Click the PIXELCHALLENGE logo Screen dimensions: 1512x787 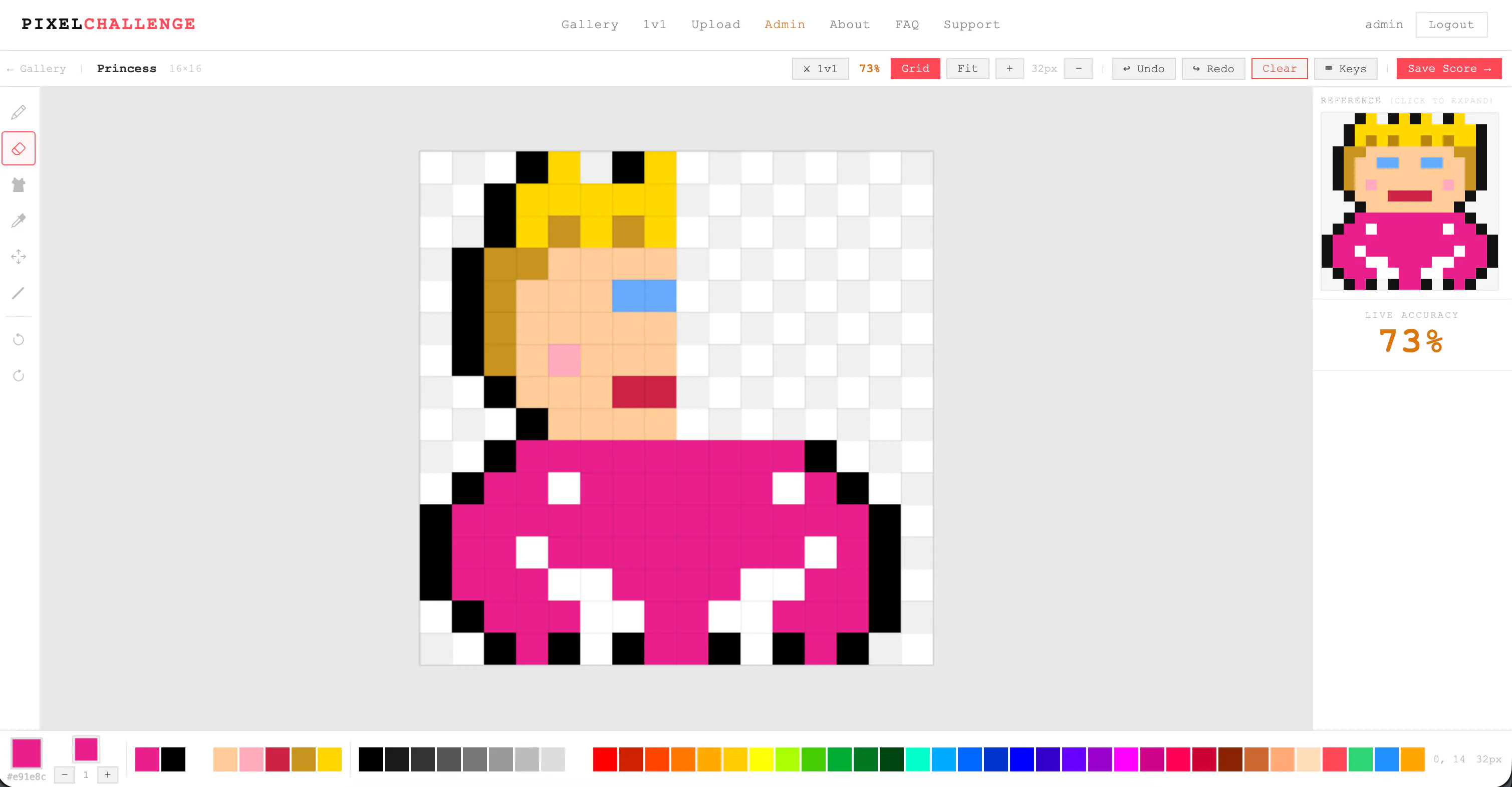(109, 24)
